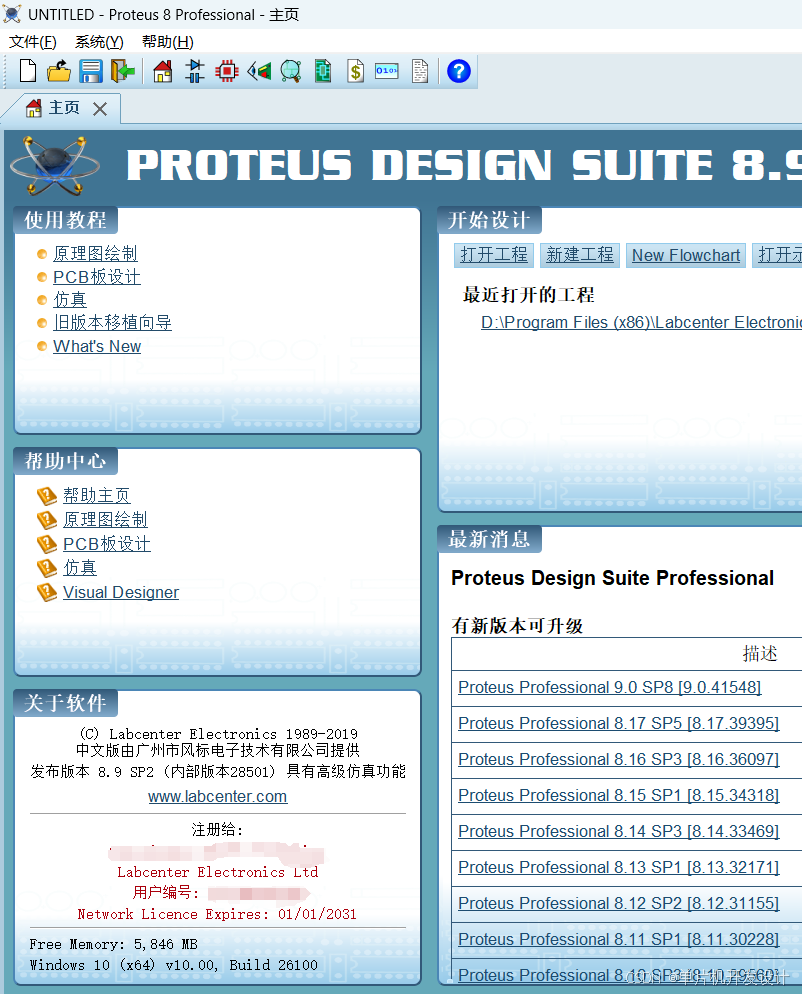Open the Design Explorer green icon
The width and height of the screenshot is (802, 994).
pyautogui.click(x=323, y=71)
